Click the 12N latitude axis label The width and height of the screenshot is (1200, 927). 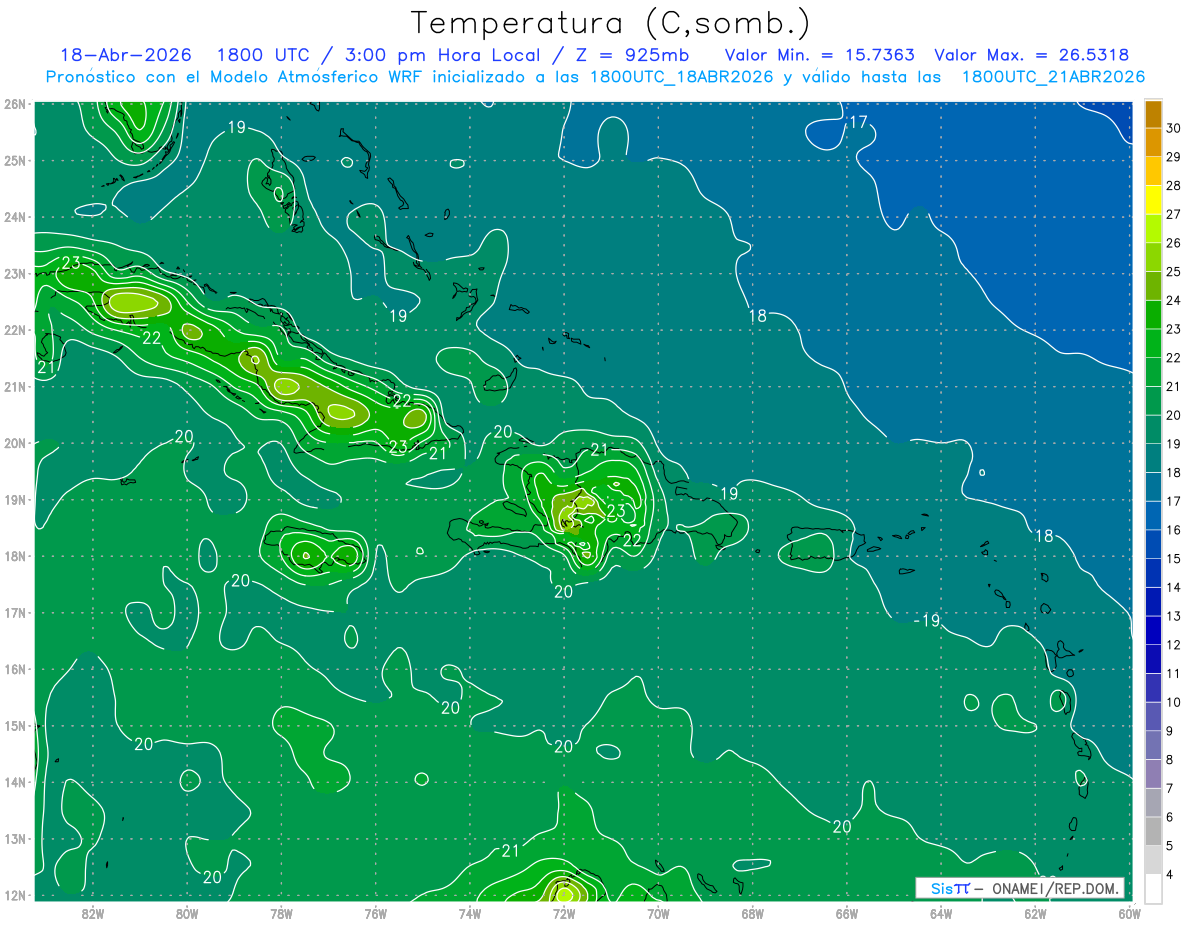point(14,895)
